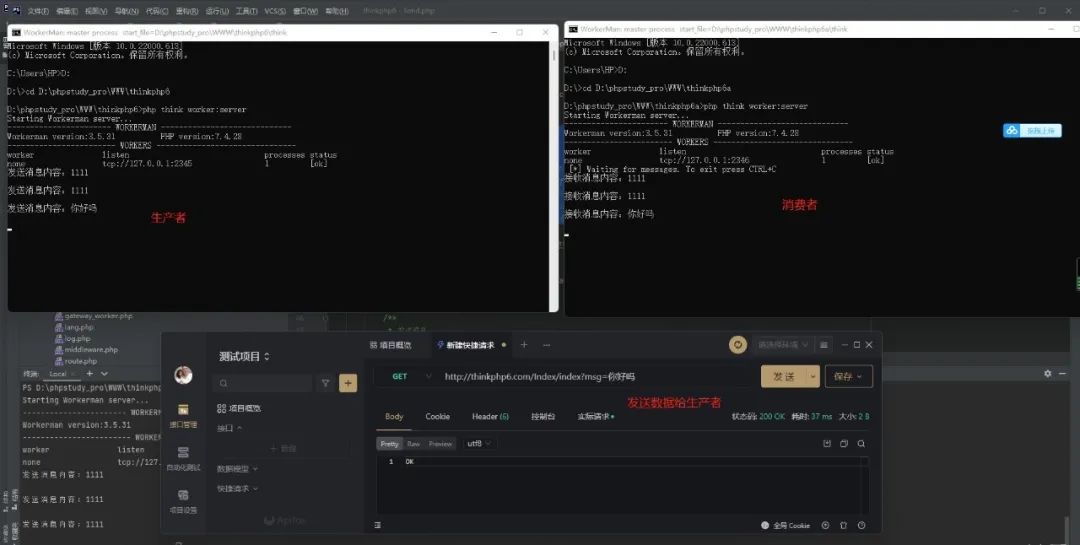Select the 新建快捷请求 tab in Apifox

tap(470, 345)
